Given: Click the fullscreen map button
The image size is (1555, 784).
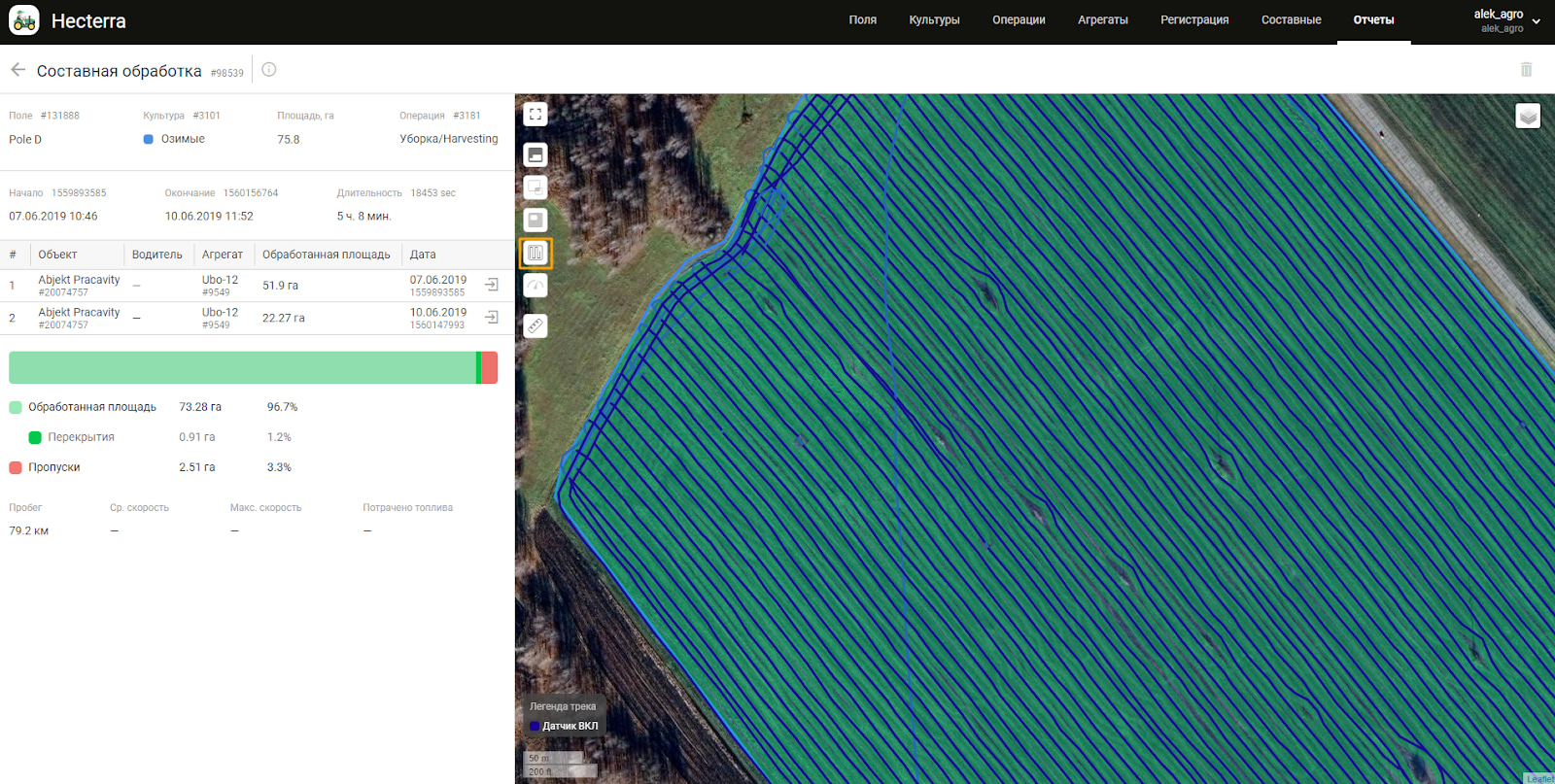Looking at the screenshot, I should point(536,115).
